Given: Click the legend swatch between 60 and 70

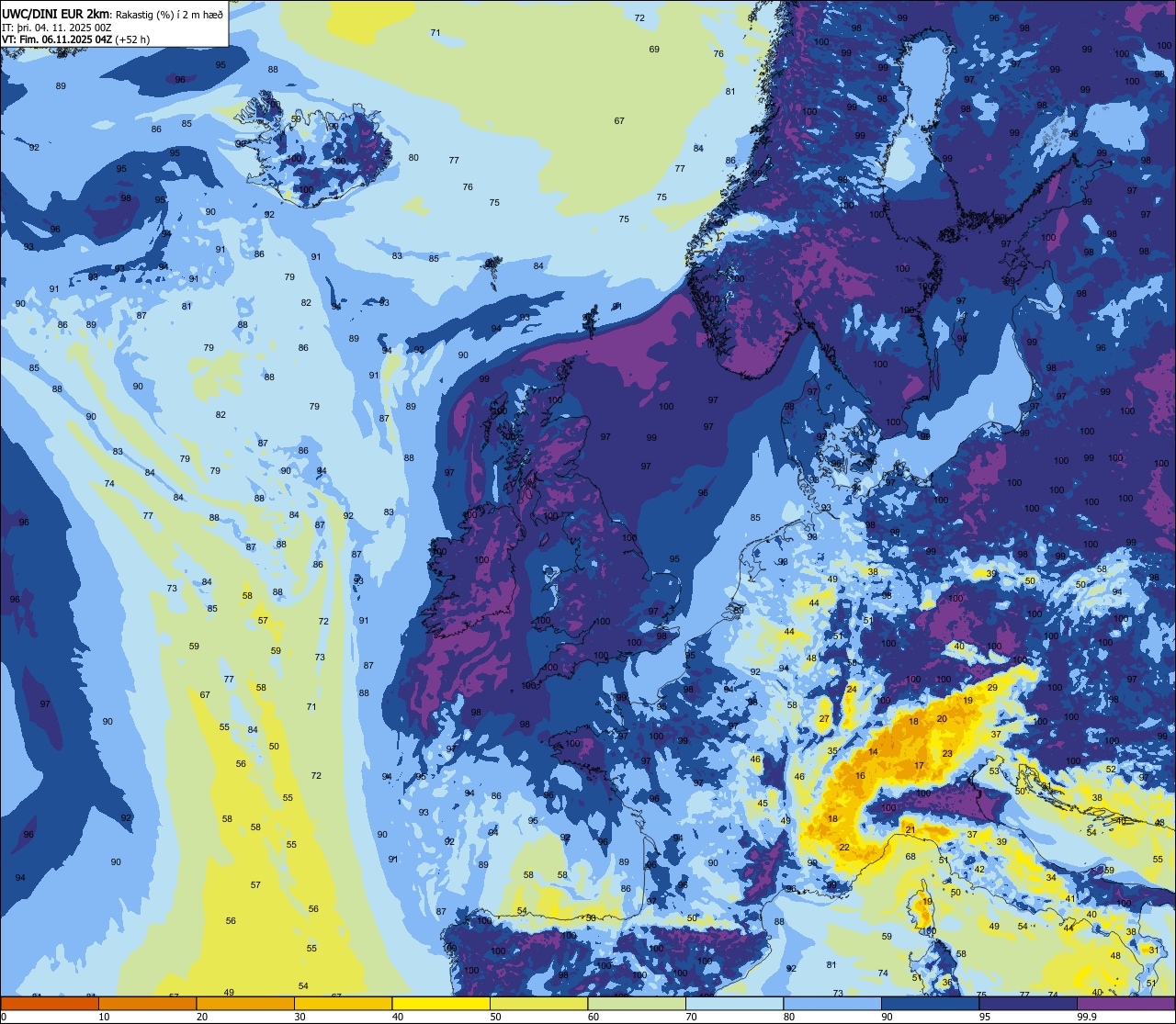Looking at the screenshot, I should click(x=637, y=1003).
